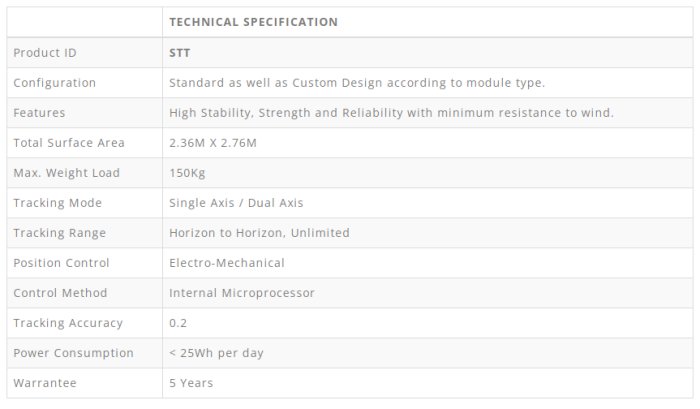Viewport: 700px width, 409px height.
Task: Select the Total Surface Area label
Action: click(67, 143)
